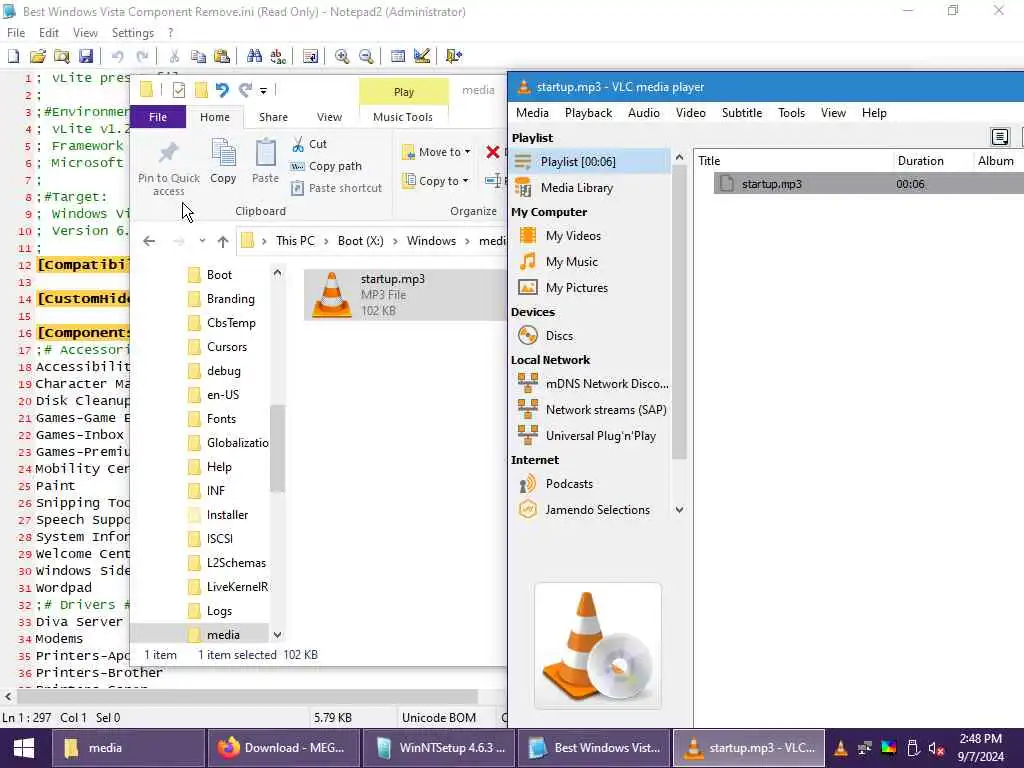Toggle Word Wrap icon in Notepad2 toolbar
This screenshot has width=1024, height=768.
[310, 56]
